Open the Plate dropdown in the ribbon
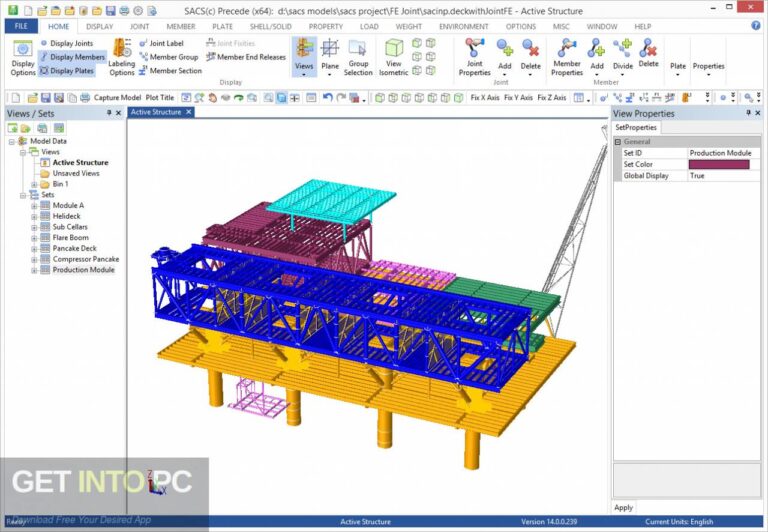 click(x=678, y=69)
